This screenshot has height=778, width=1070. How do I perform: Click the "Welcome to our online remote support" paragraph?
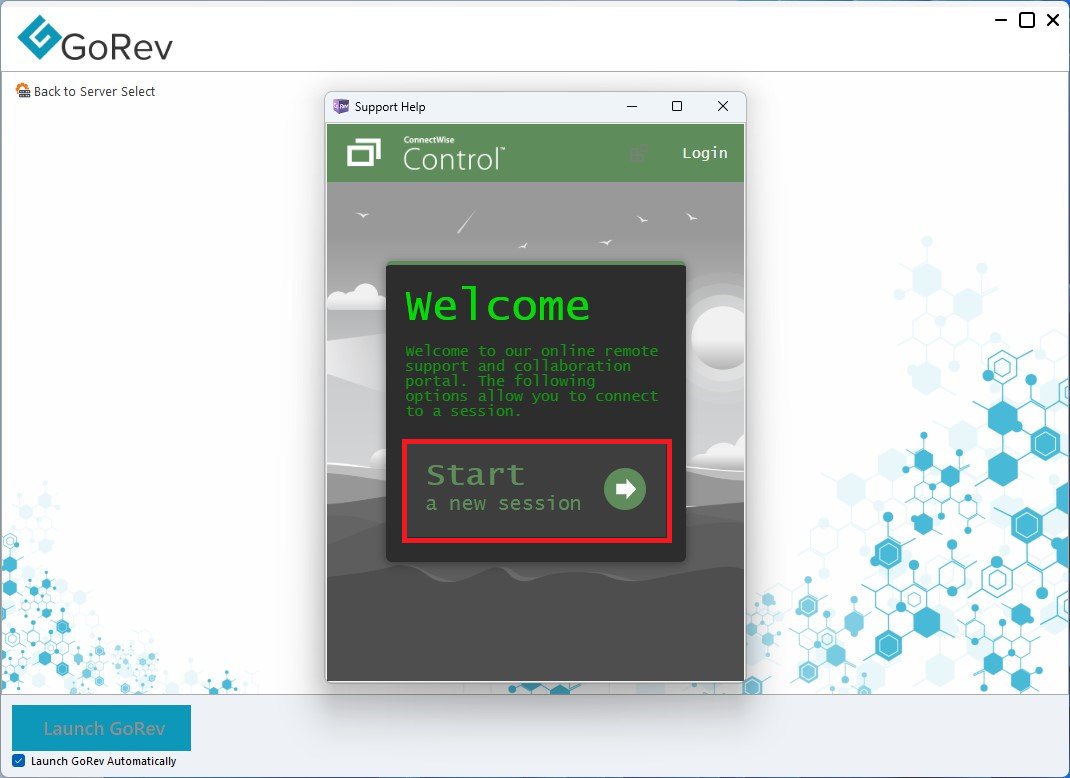click(532, 381)
